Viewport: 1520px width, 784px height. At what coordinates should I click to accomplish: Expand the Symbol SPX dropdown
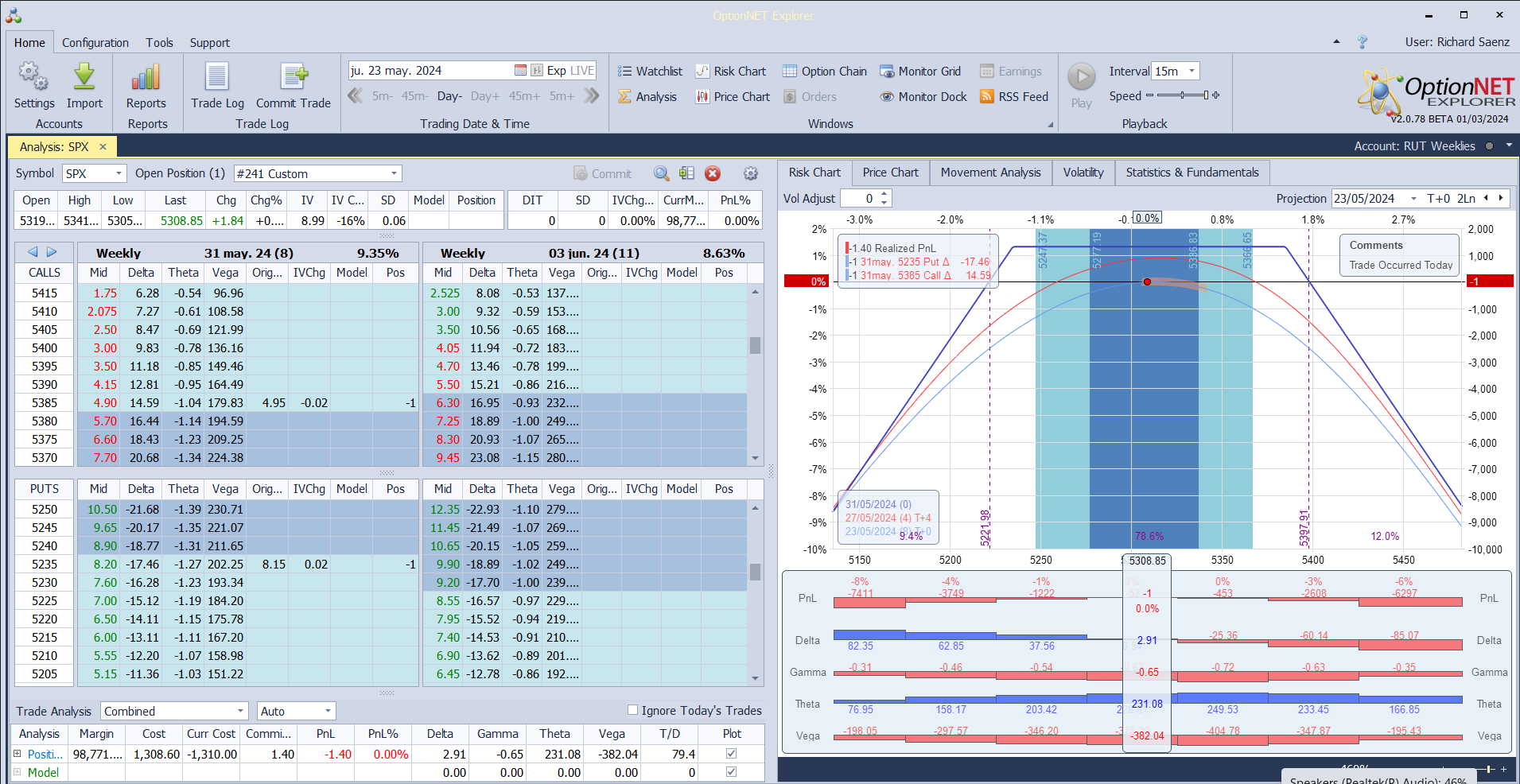click(x=119, y=173)
